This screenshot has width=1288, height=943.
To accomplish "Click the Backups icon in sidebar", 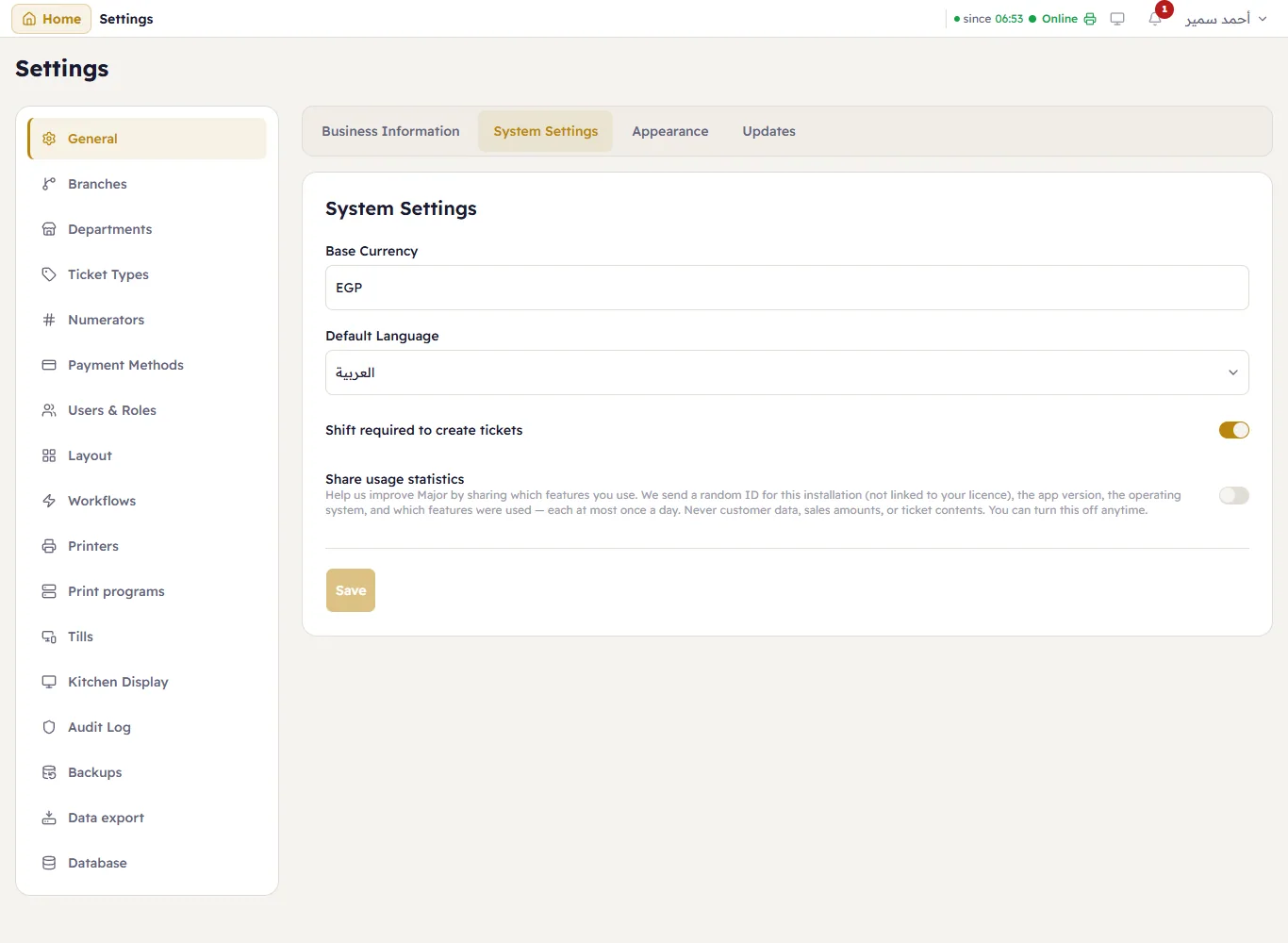I will (x=49, y=772).
